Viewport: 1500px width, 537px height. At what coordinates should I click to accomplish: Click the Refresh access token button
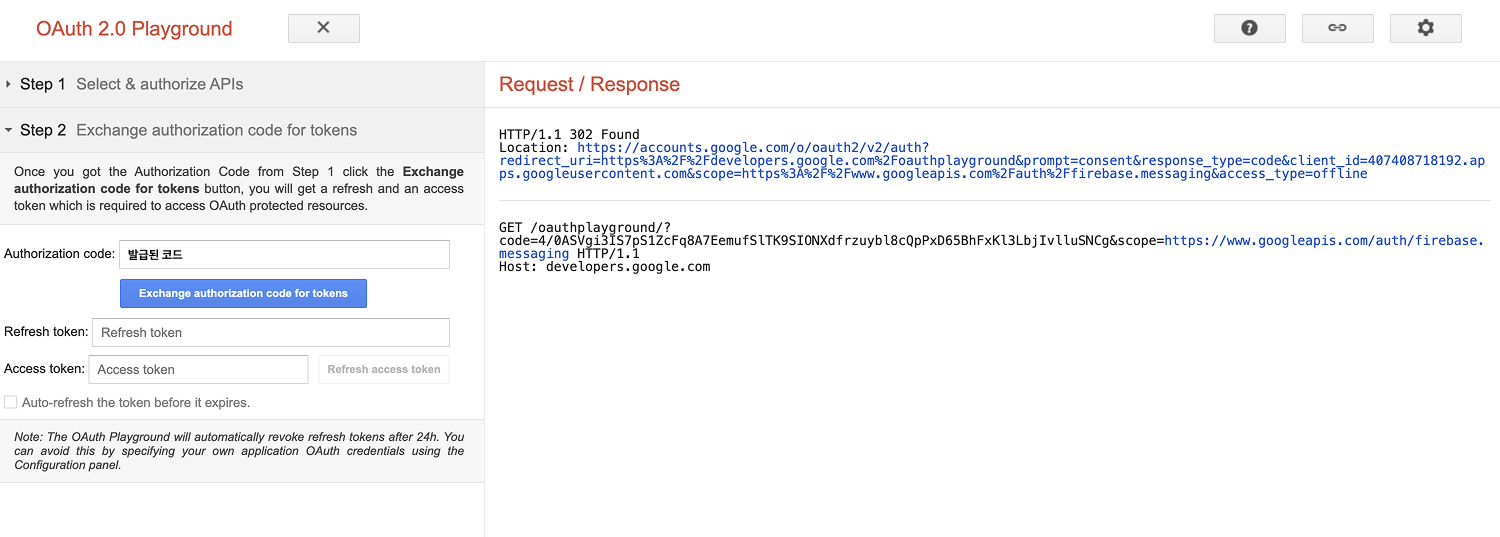[x=384, y=369]
